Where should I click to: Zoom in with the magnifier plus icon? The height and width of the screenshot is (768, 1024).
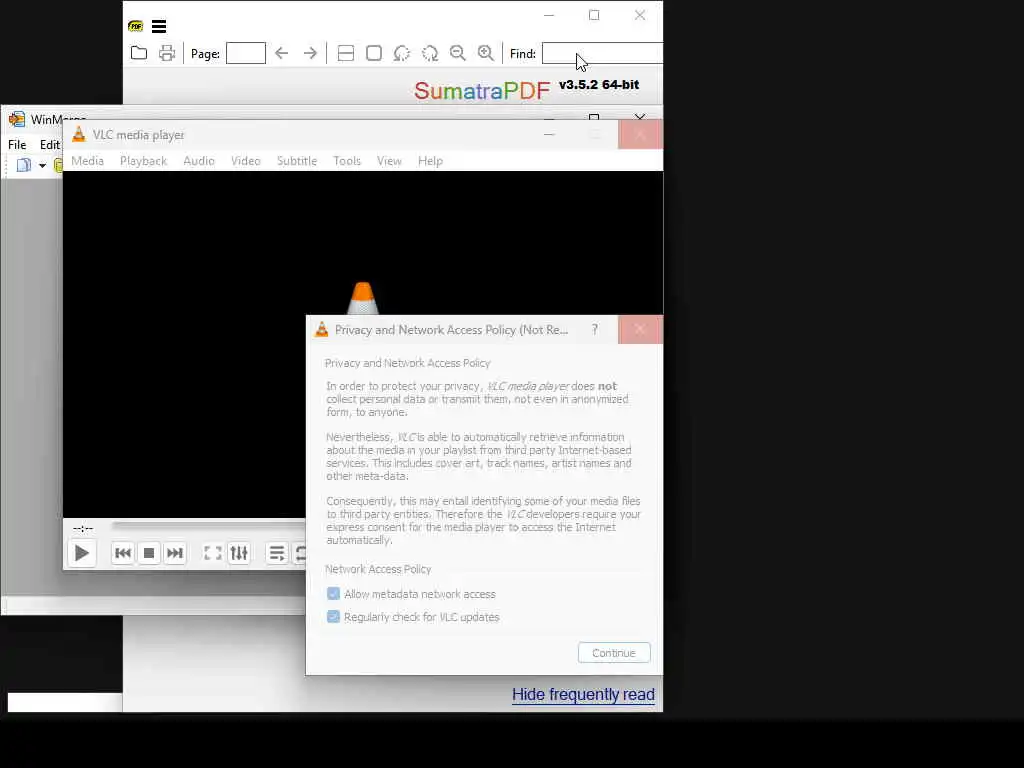pyautogui.click(x=486, y=53)
